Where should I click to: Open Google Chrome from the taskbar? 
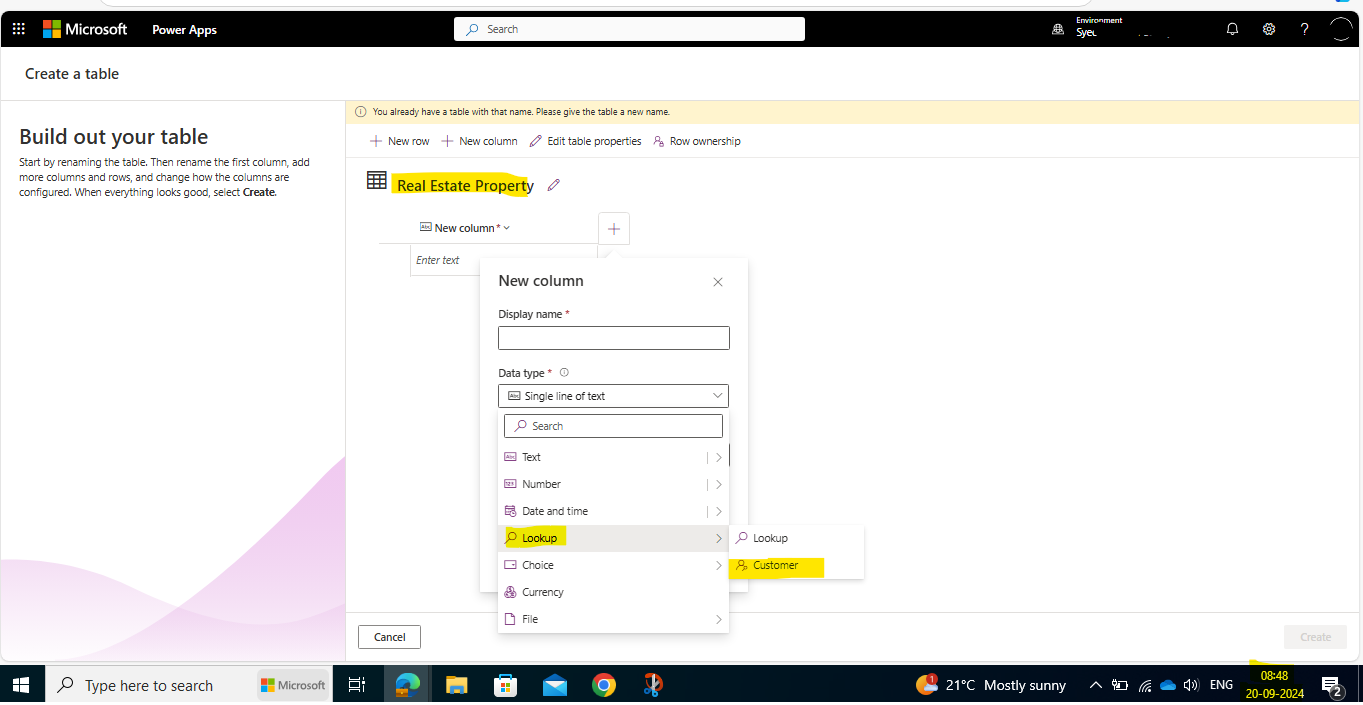tap(603, 685)
